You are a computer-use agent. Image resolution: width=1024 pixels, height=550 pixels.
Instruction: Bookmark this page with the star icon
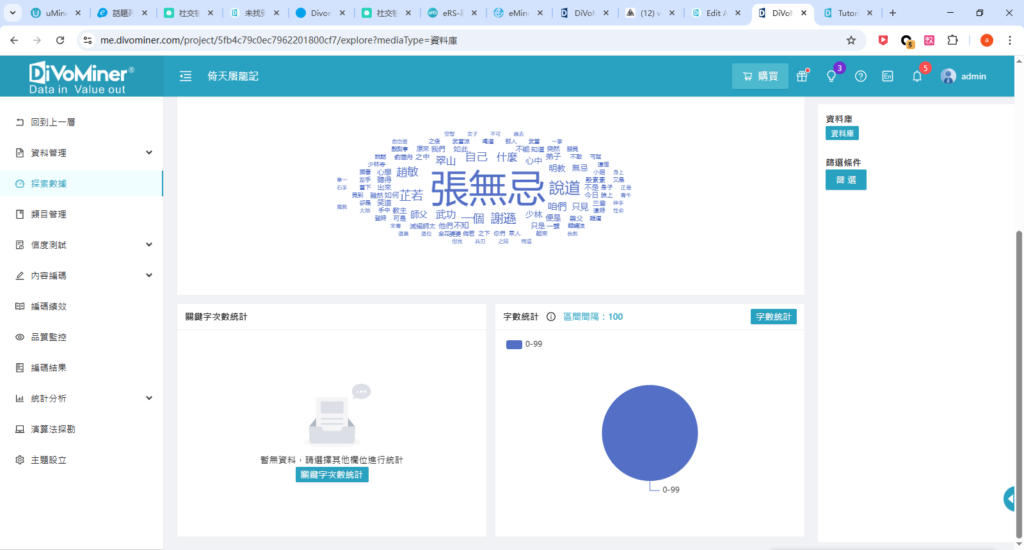851,40
